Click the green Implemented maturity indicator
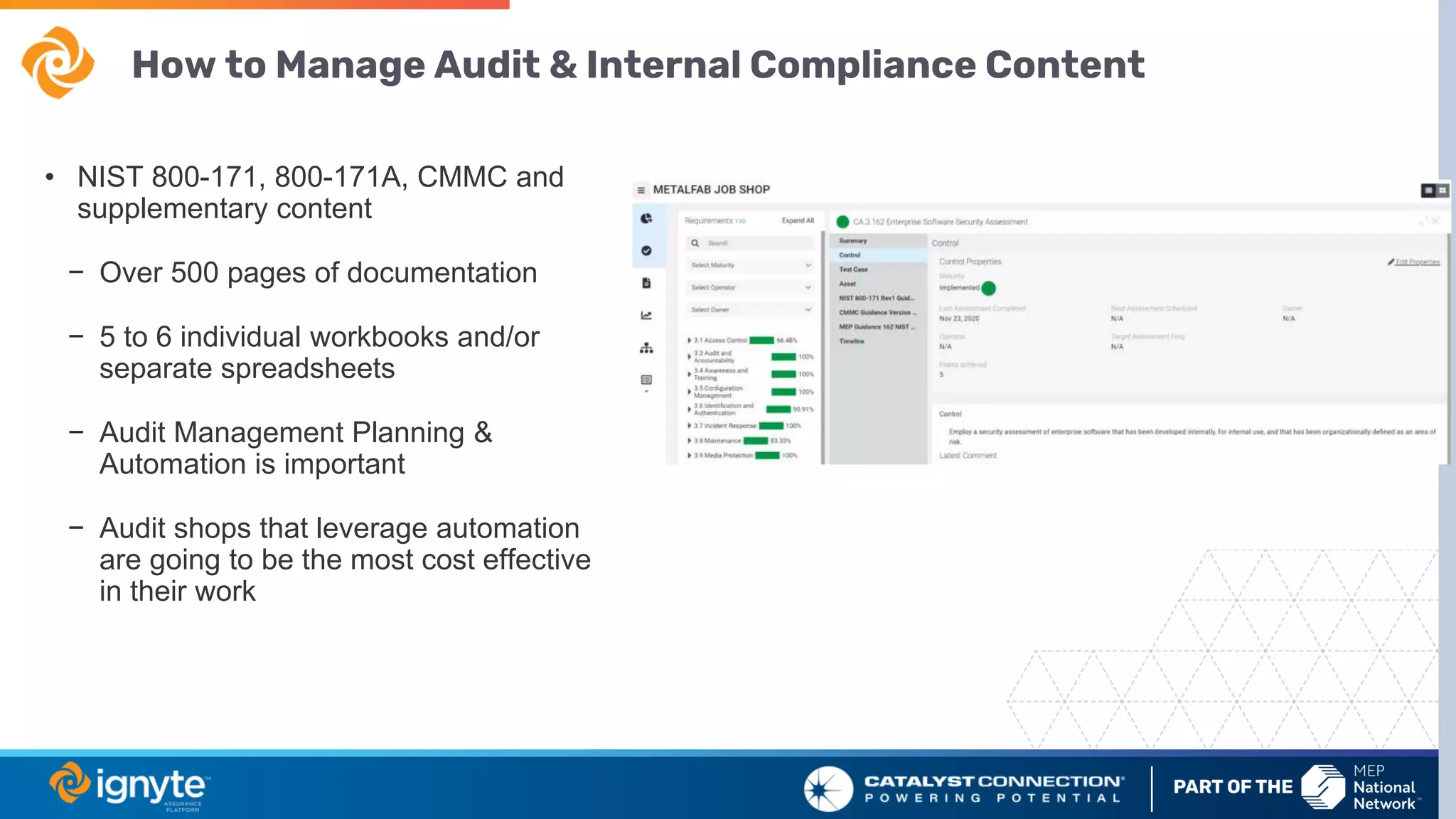Viewport: 1456px width, 819px height. [988, 288]
